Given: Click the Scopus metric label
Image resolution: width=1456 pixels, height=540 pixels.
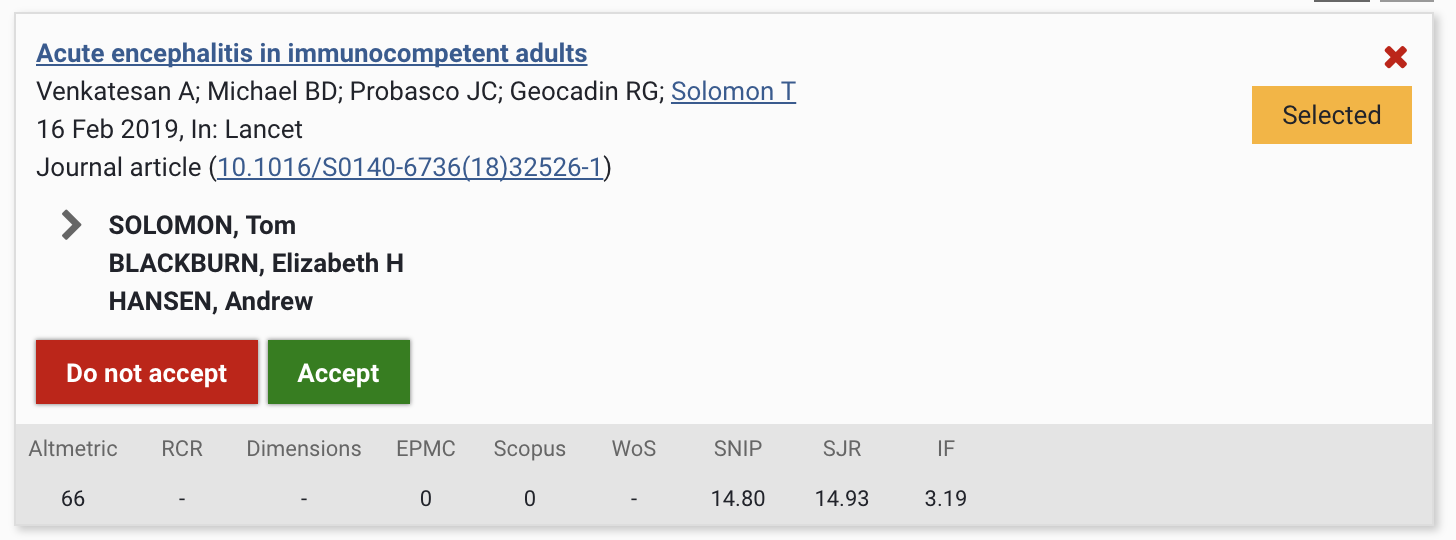Looking at the screenshot, I should pos(529,449).
